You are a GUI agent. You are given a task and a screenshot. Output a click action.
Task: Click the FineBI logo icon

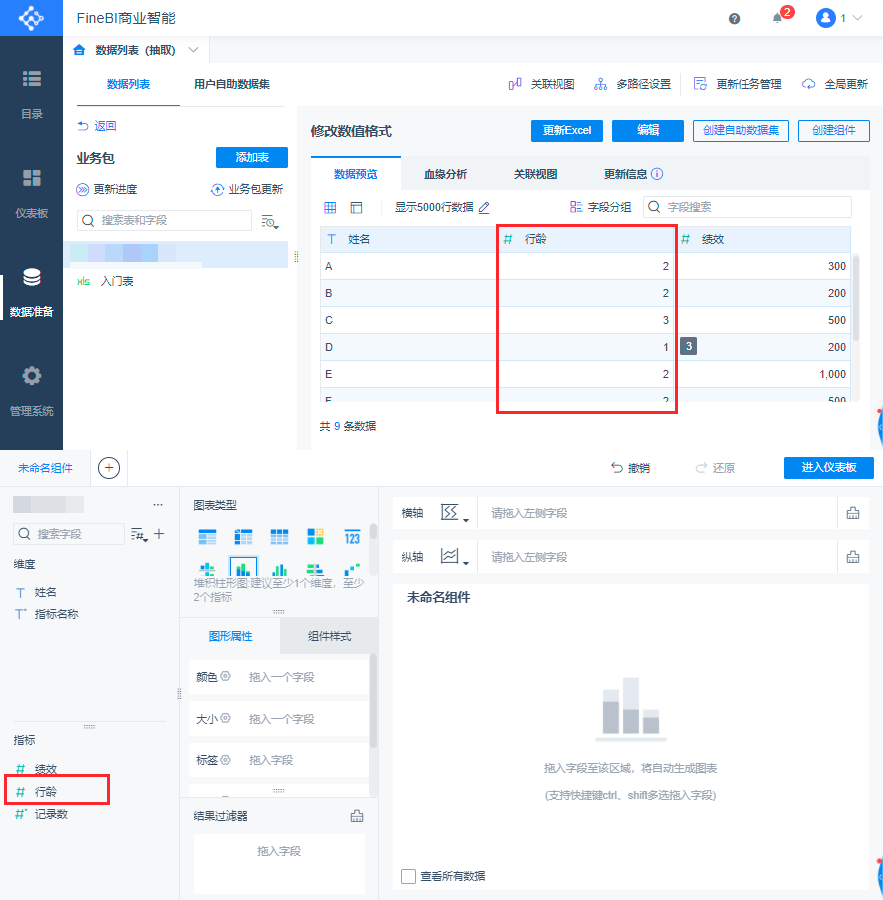pyautogui.click(x=31, y=18)
